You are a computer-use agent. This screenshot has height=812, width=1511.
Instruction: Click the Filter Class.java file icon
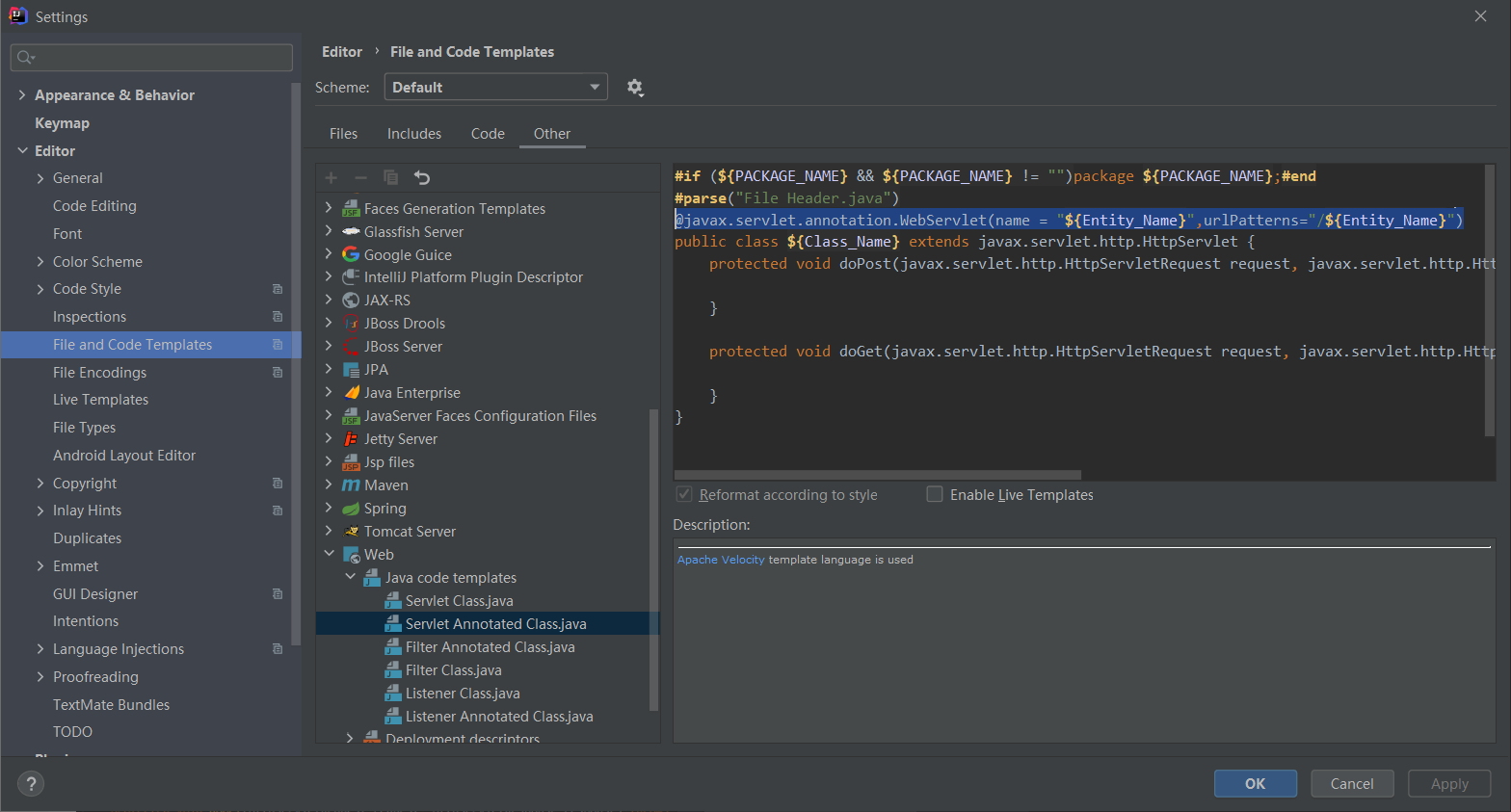click(393, 670)
